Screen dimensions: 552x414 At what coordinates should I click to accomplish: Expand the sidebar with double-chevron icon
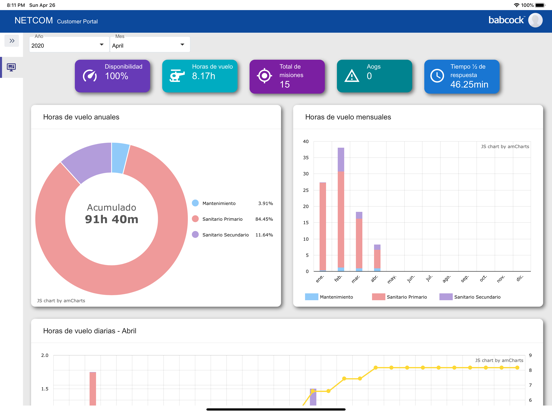pos(12,41)
